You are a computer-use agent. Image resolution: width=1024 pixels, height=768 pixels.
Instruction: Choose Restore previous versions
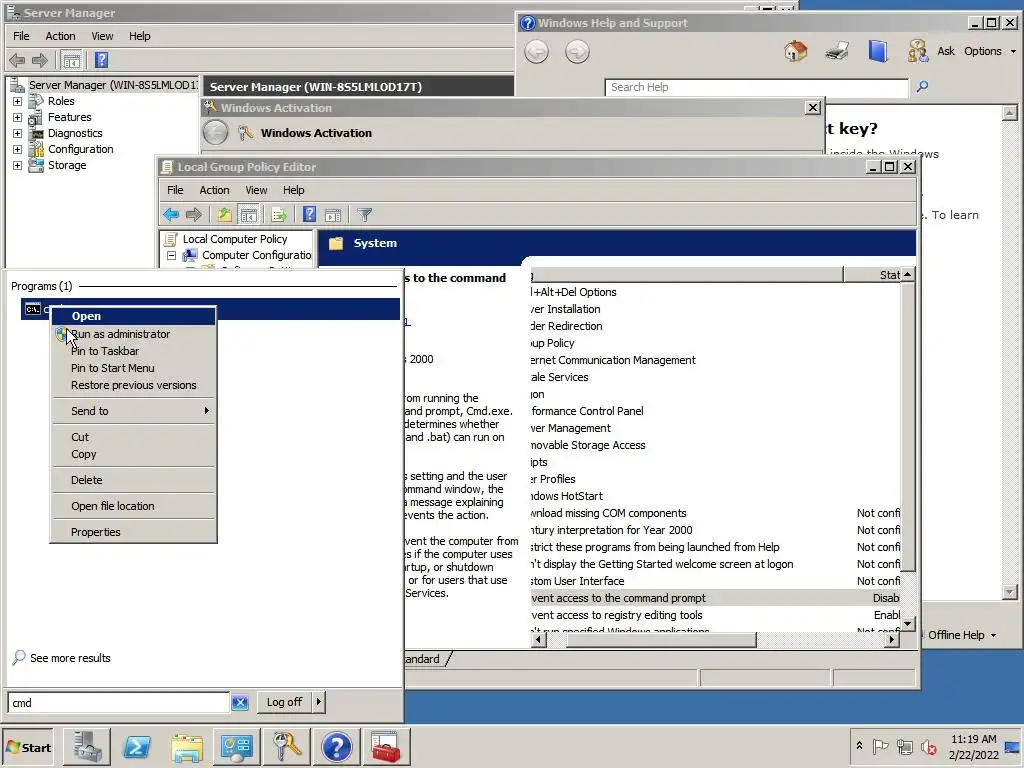[134, 385]
